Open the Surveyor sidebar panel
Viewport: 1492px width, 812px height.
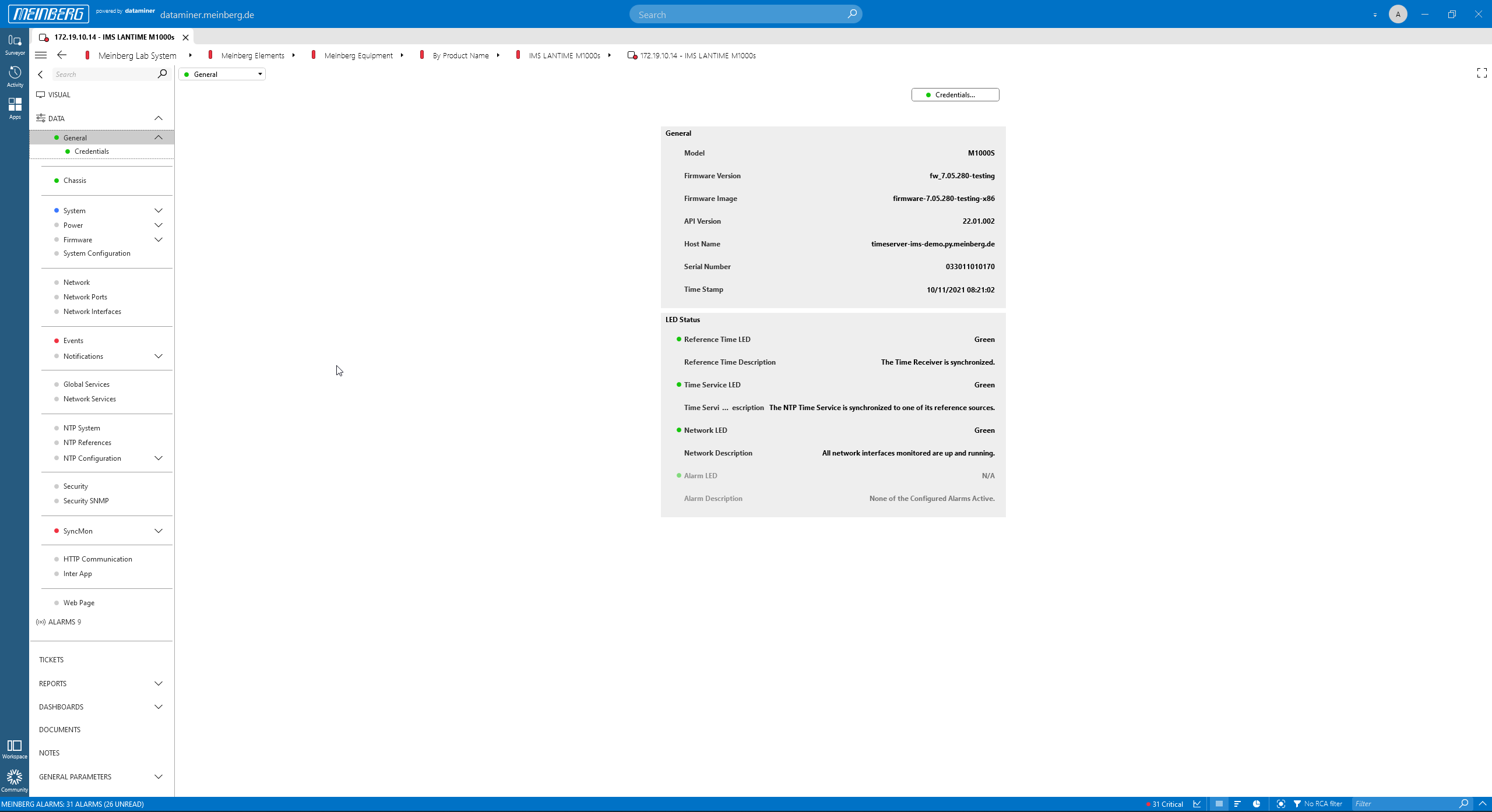pos(15,44)
